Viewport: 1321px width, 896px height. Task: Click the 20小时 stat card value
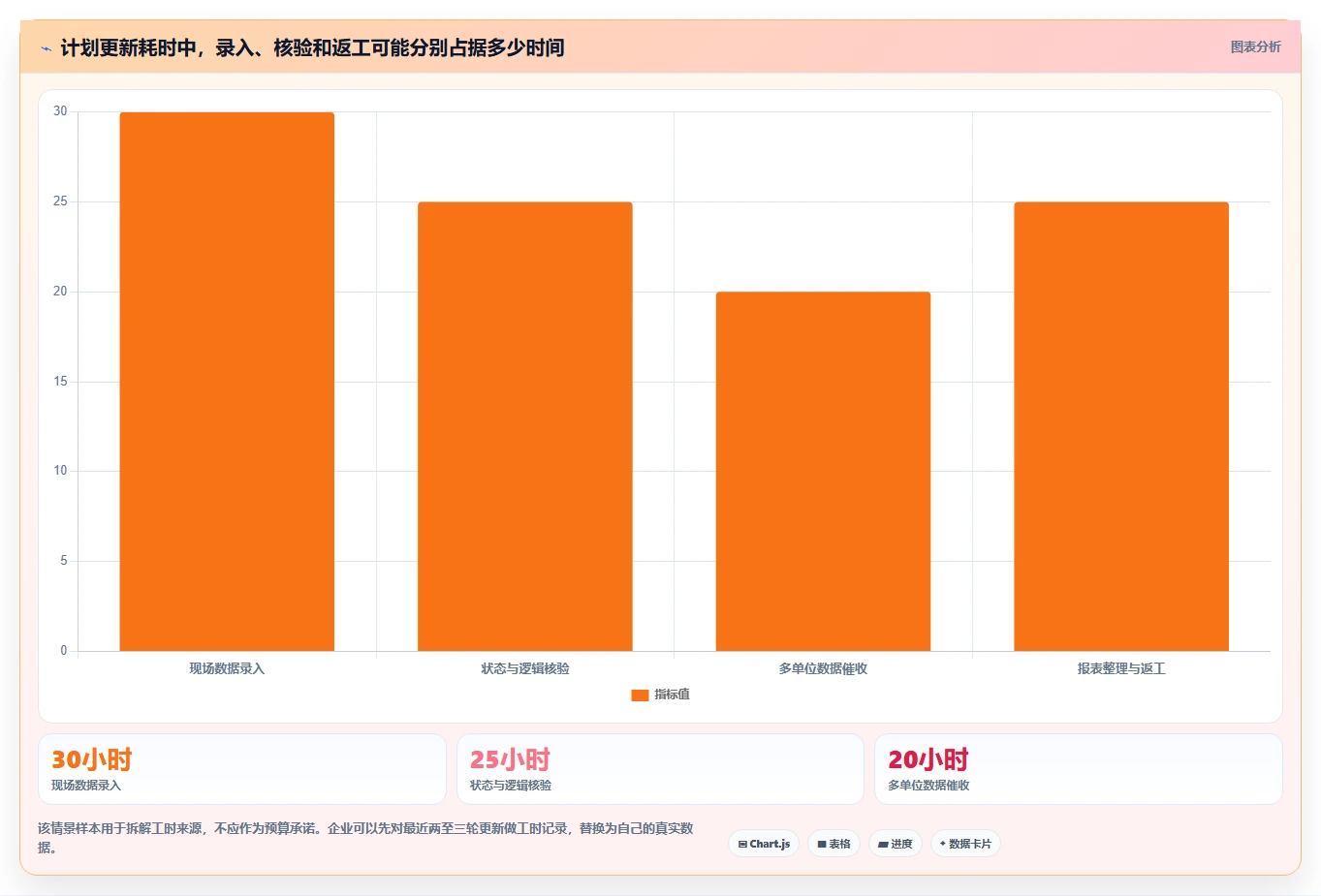click(x=928, y=759)
